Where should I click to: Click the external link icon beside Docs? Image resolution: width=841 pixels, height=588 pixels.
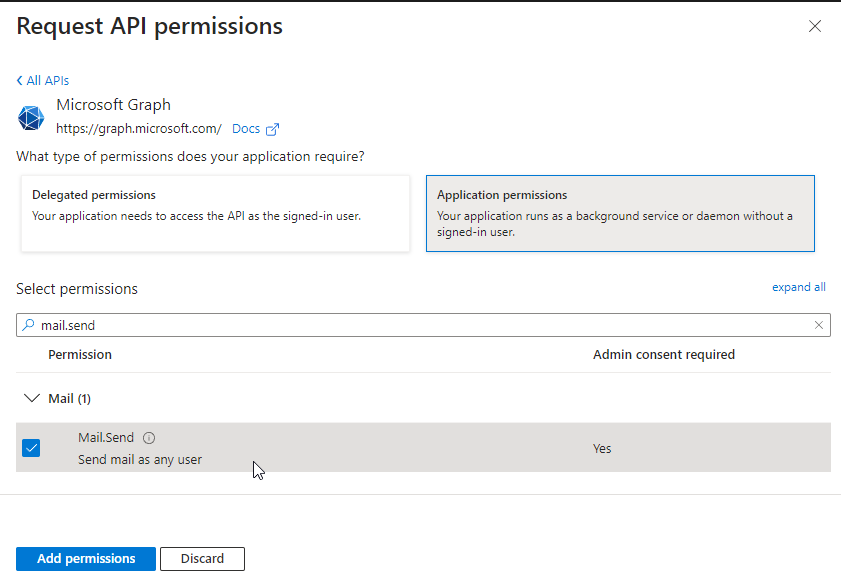[x=272, y=129]
